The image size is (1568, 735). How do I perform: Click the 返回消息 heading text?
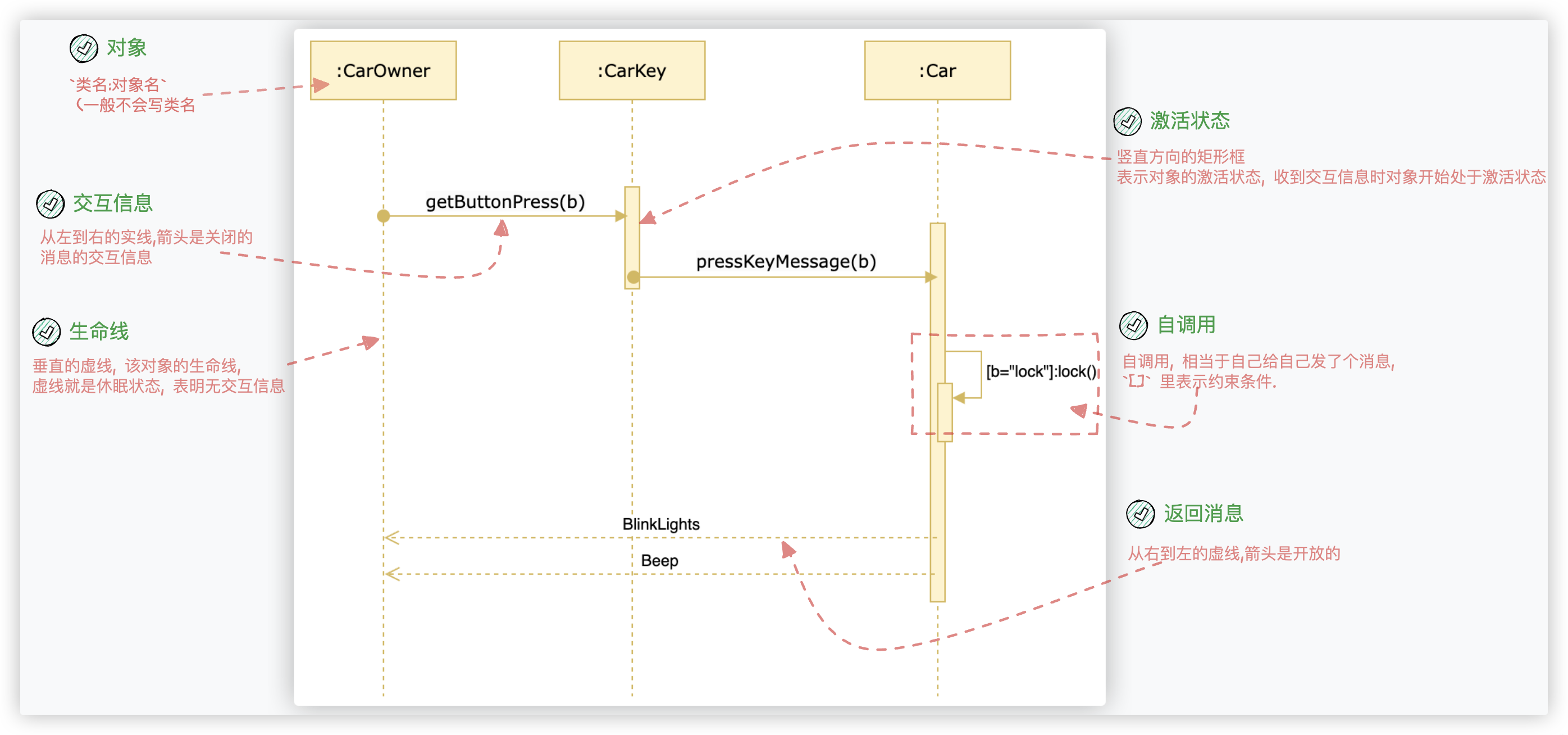(1203, 514)
